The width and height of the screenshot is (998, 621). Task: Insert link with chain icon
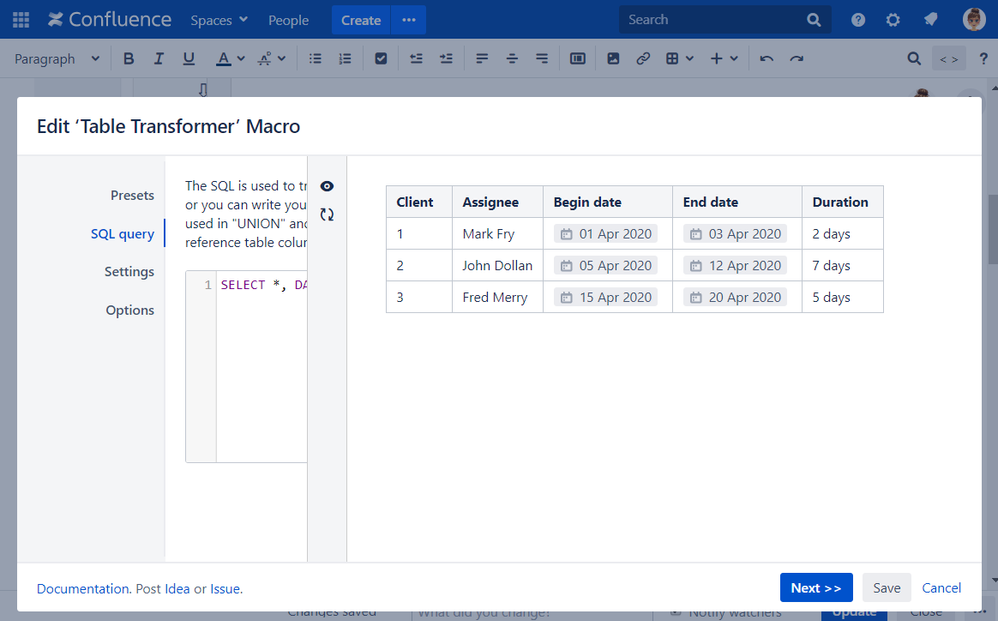(x=643, y=59)
